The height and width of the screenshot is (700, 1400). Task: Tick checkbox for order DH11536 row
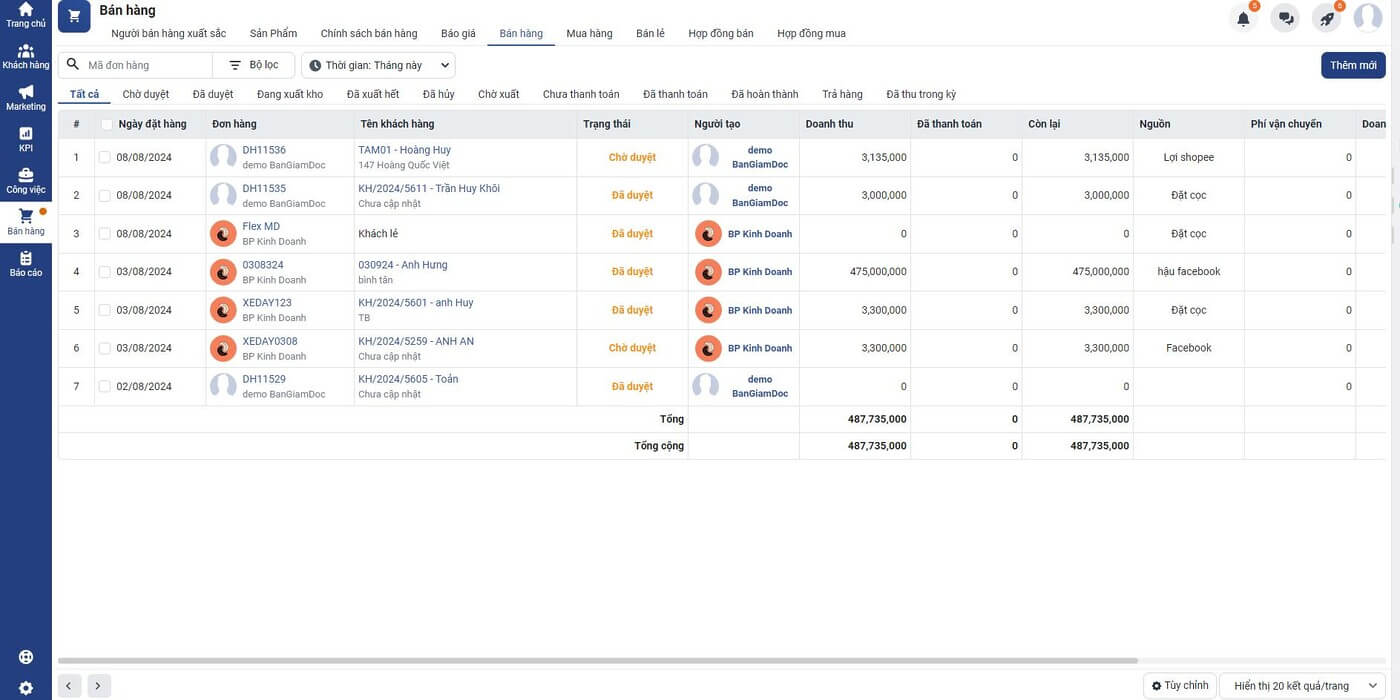tap(105, 157)
